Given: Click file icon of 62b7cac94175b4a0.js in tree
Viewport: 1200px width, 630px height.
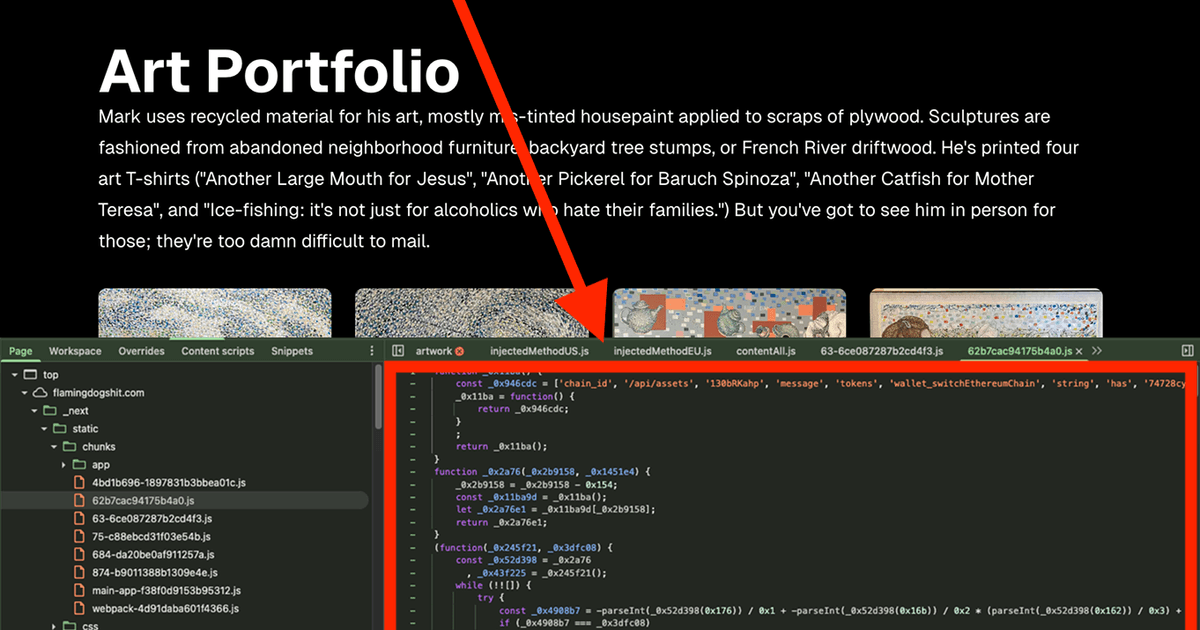Looking at the screenshot, I should 80,500.
